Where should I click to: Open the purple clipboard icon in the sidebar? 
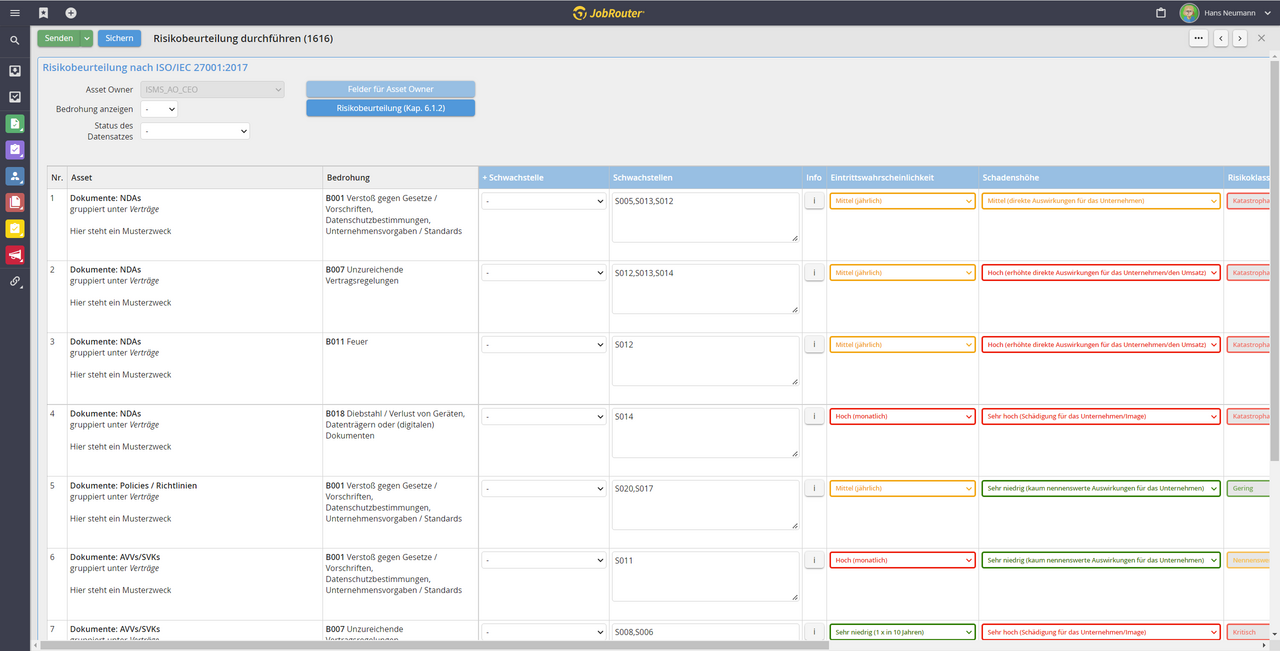pyautogui.click(x=15, y=150)
